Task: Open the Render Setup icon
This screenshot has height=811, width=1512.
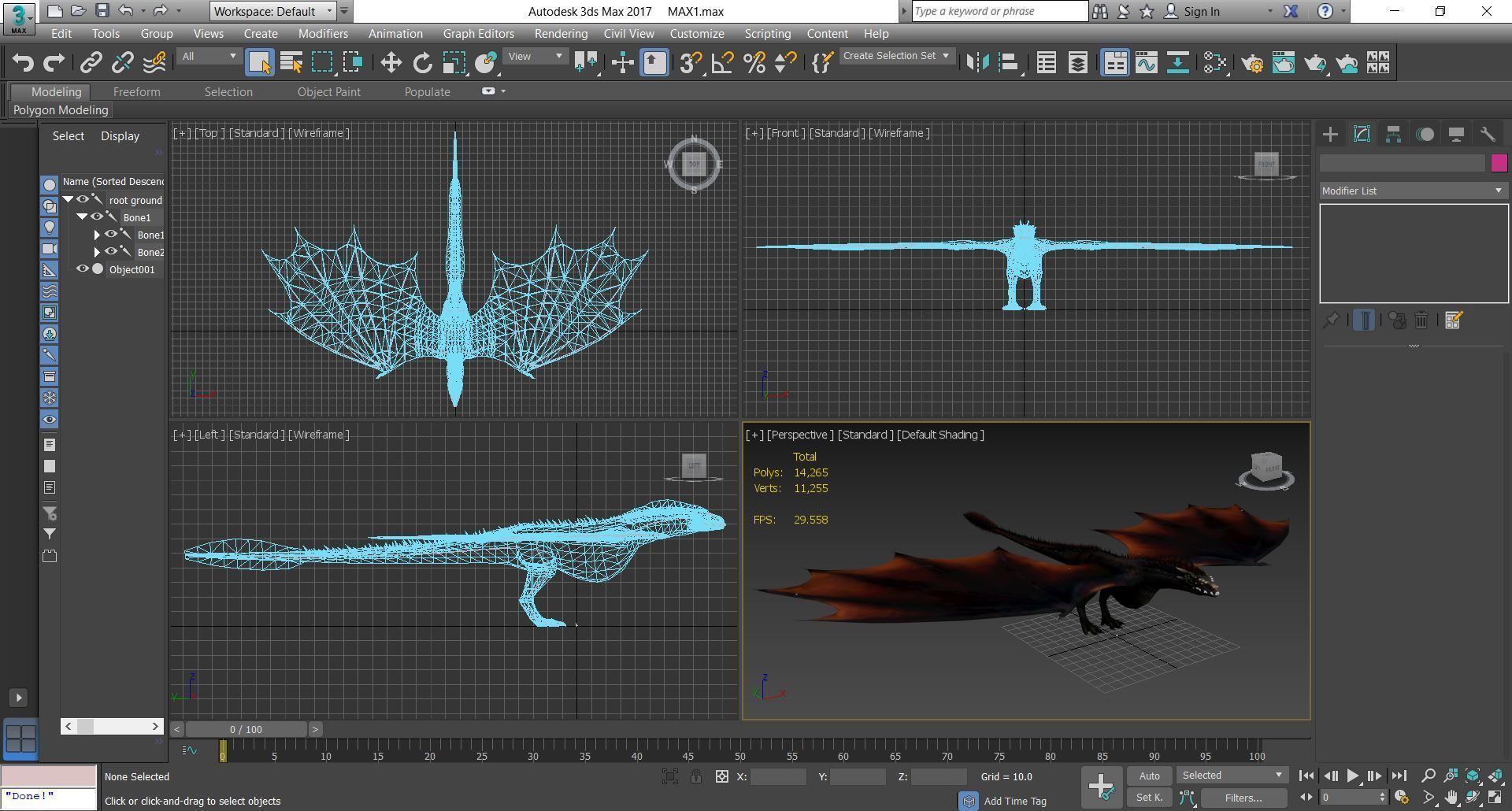Action: click(x=1252, y=62)
